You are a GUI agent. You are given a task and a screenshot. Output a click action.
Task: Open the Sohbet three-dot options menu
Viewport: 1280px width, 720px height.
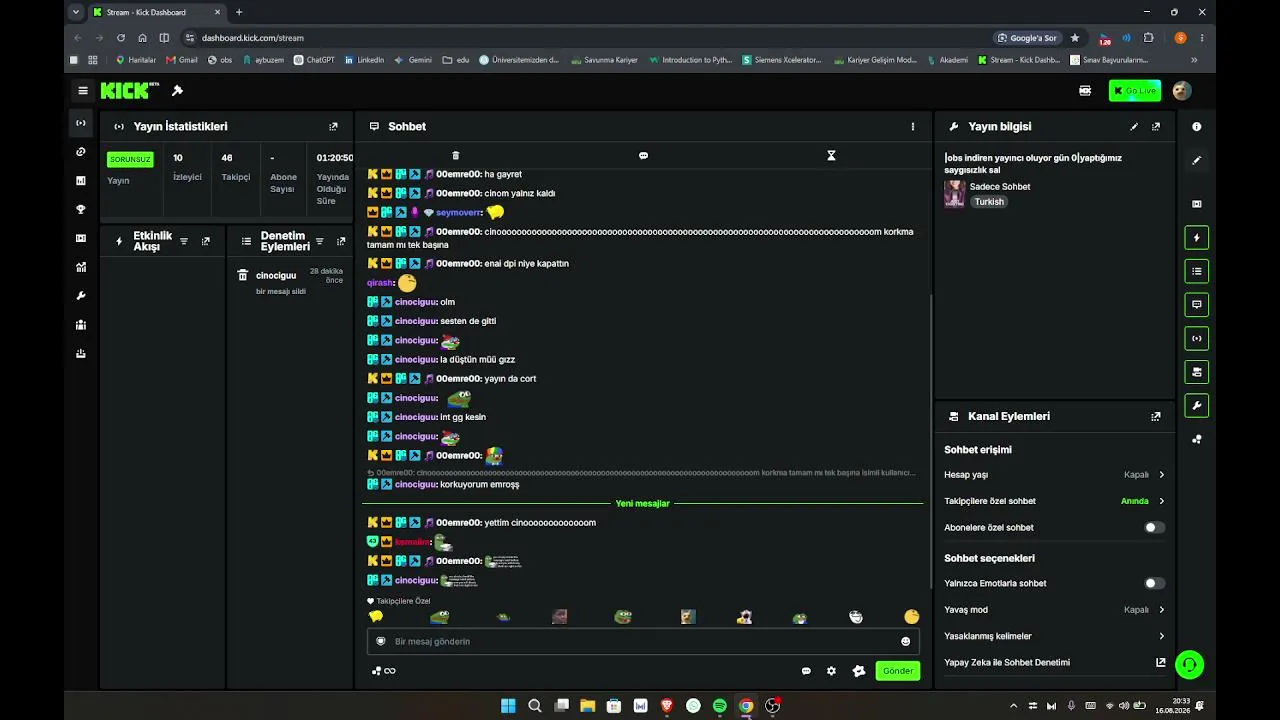pyautogui.click(x=912, y=127)
